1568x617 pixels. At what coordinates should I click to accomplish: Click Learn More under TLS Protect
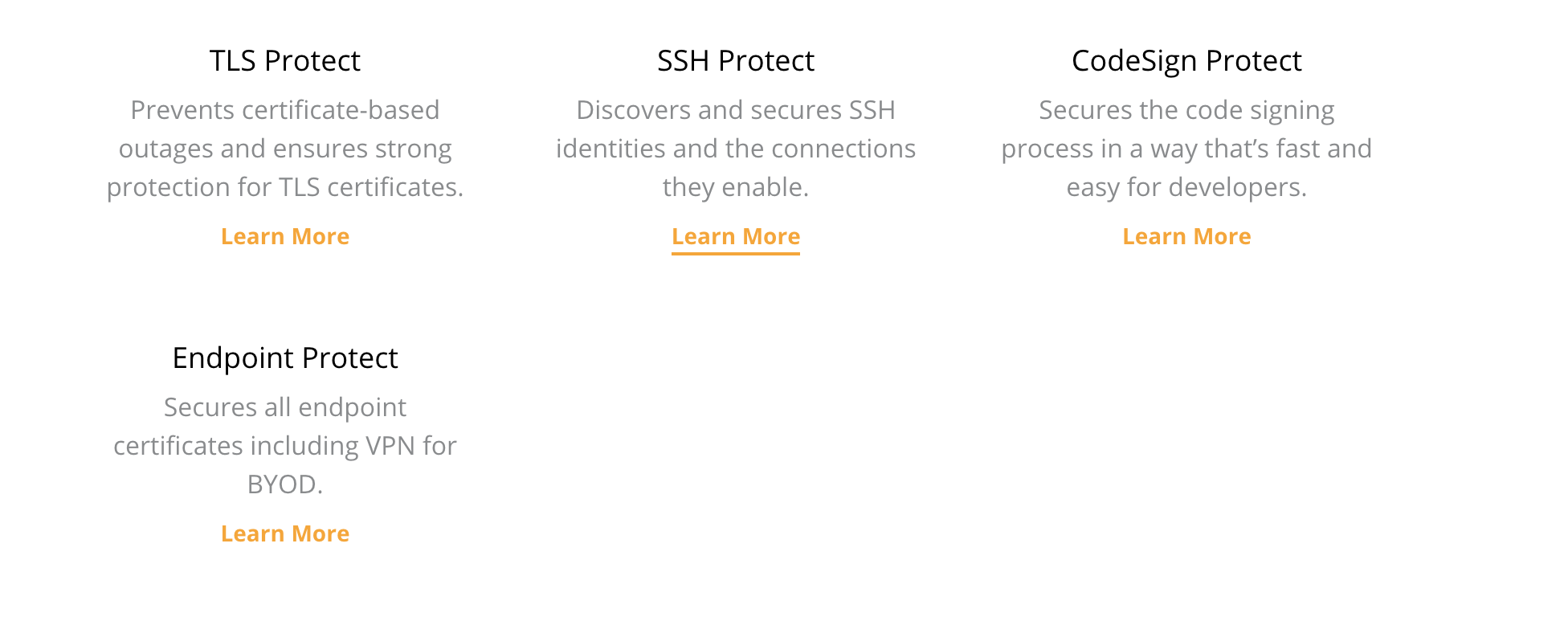coord(285,236)
